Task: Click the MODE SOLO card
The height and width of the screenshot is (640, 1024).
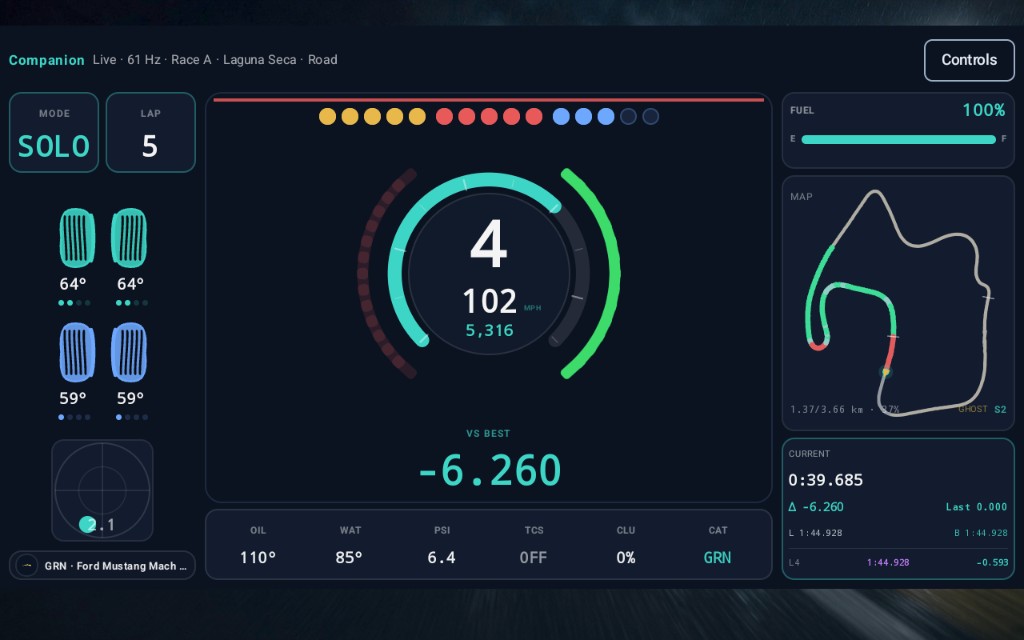Action: click(x=54, y=133)
